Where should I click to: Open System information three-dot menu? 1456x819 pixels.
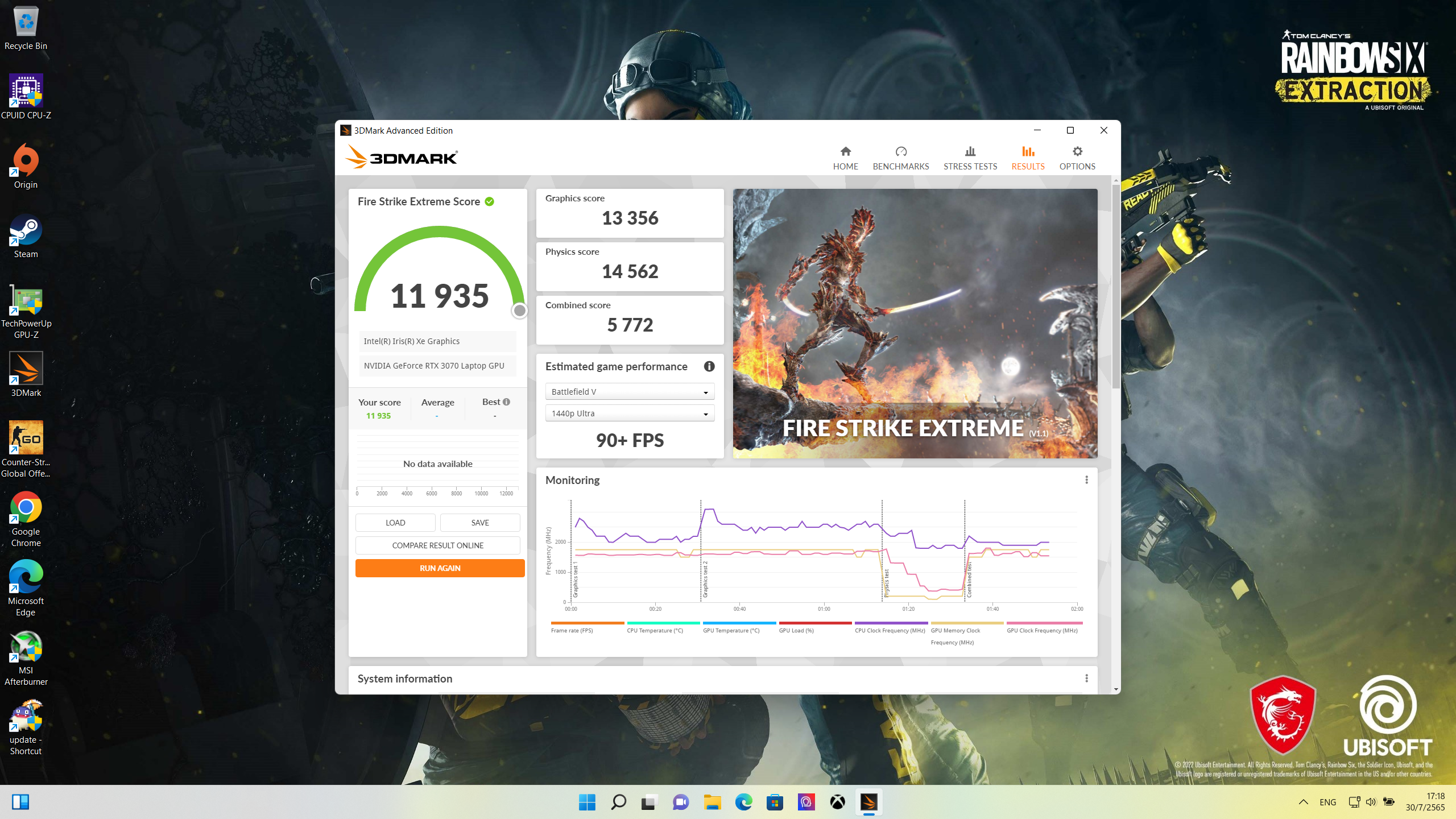(x=1086, y=678)
